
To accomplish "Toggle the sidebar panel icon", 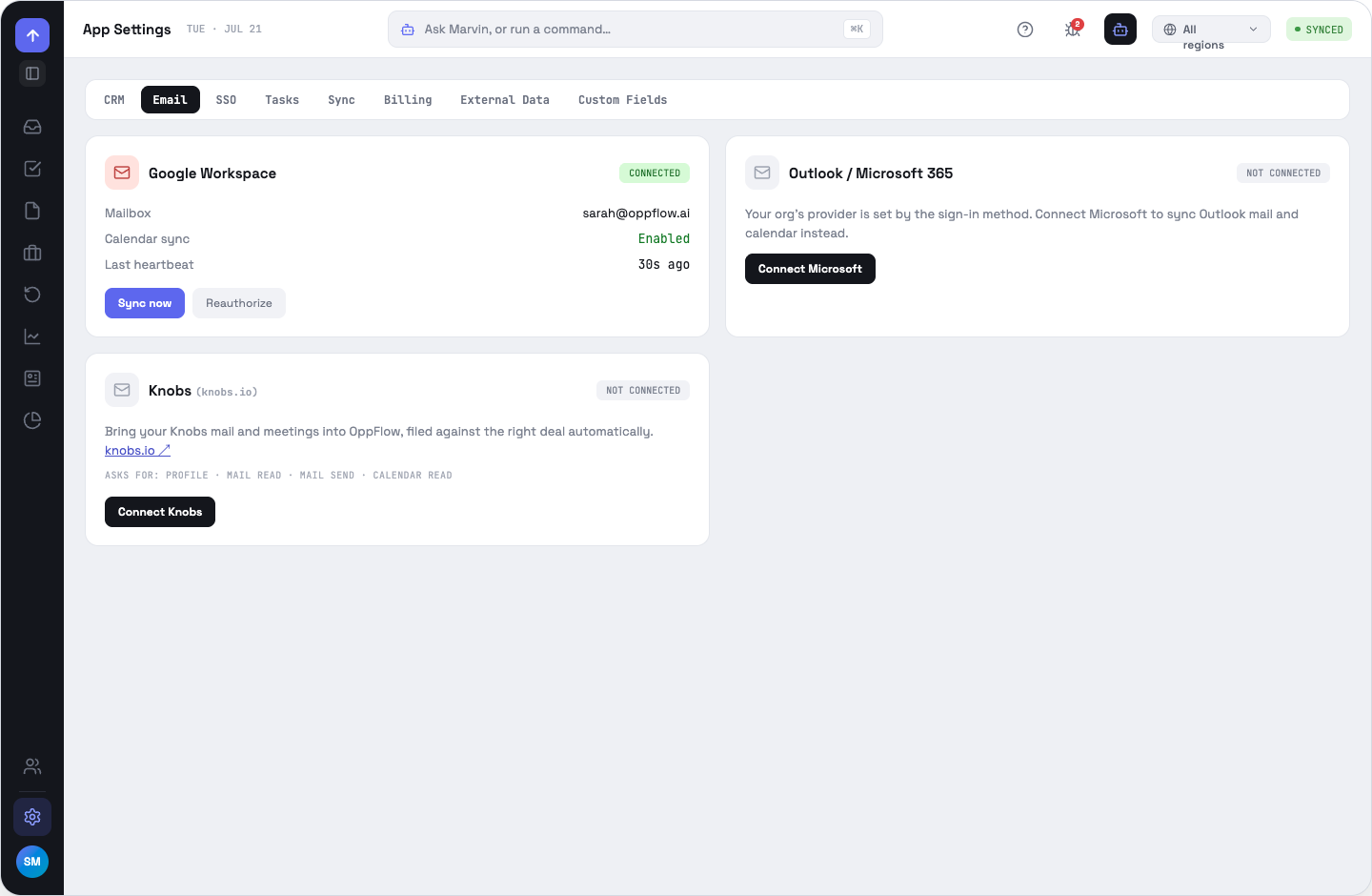I will pyautogui.click(x=32, y=73).
